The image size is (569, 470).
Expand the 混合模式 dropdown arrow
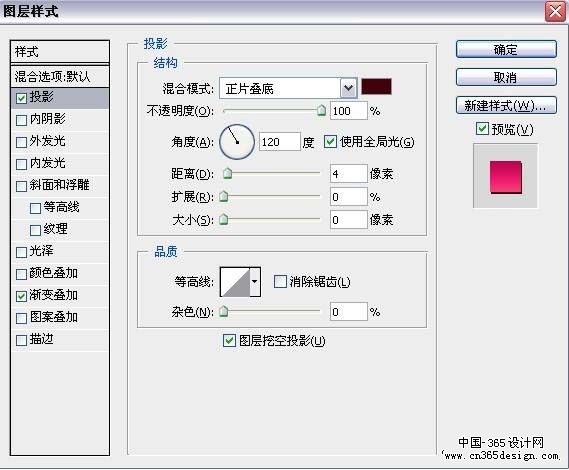pyautogui.click(x=348, y=88)
